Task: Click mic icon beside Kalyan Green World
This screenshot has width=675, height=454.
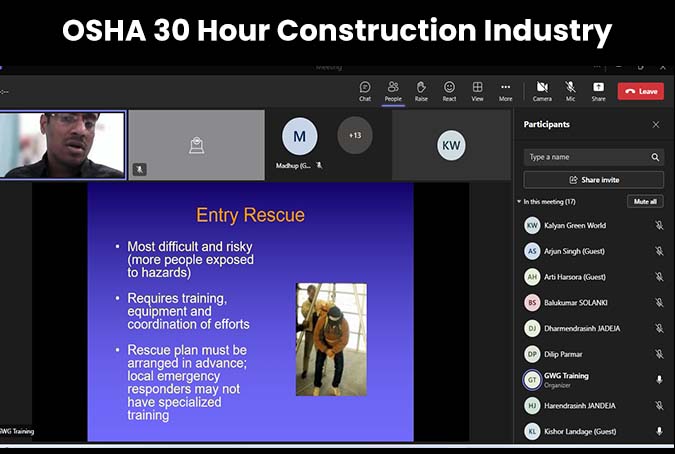Action: (x=659, y=226)
